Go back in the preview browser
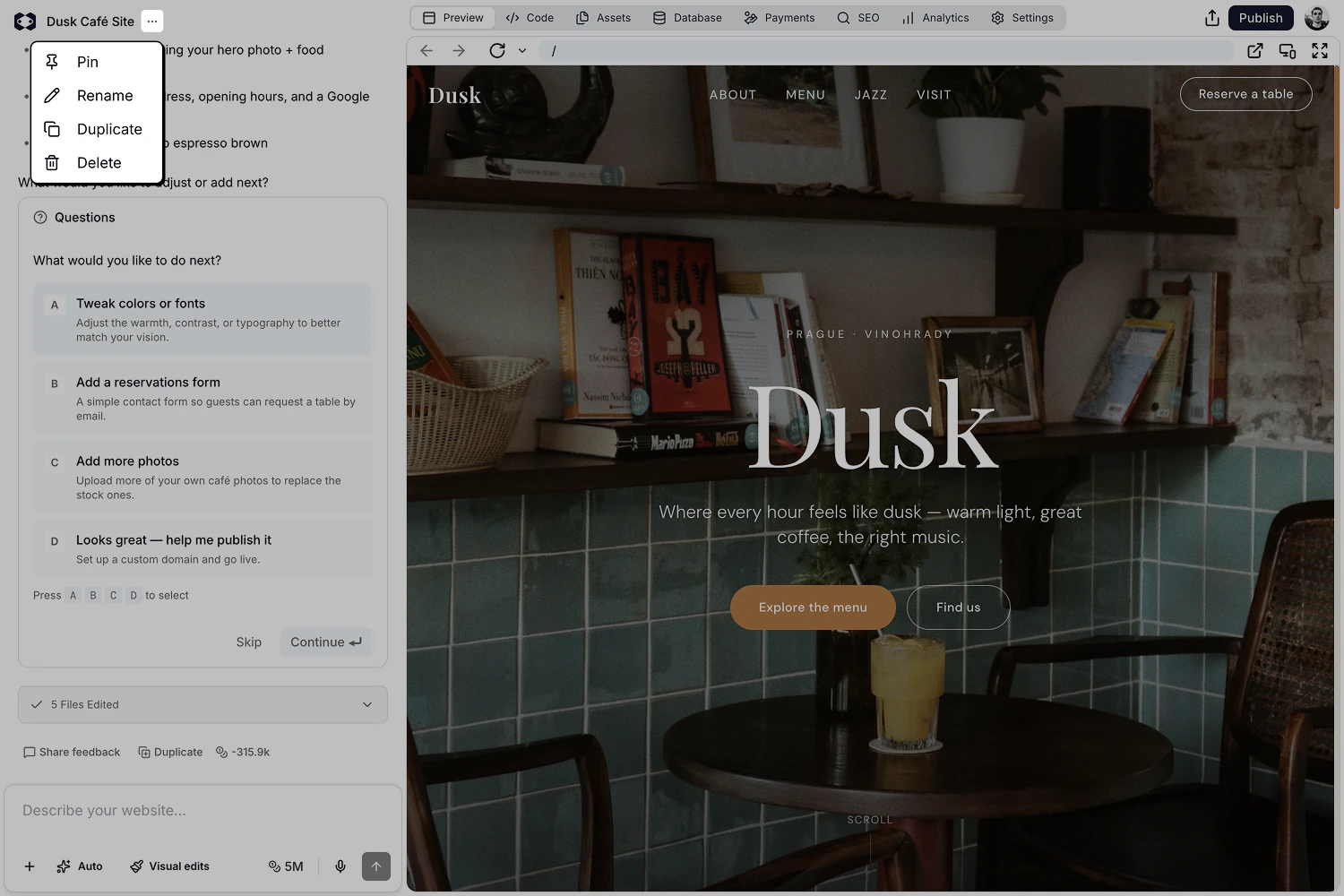Viewport: 1344px width, 896px height. point(426,51)
